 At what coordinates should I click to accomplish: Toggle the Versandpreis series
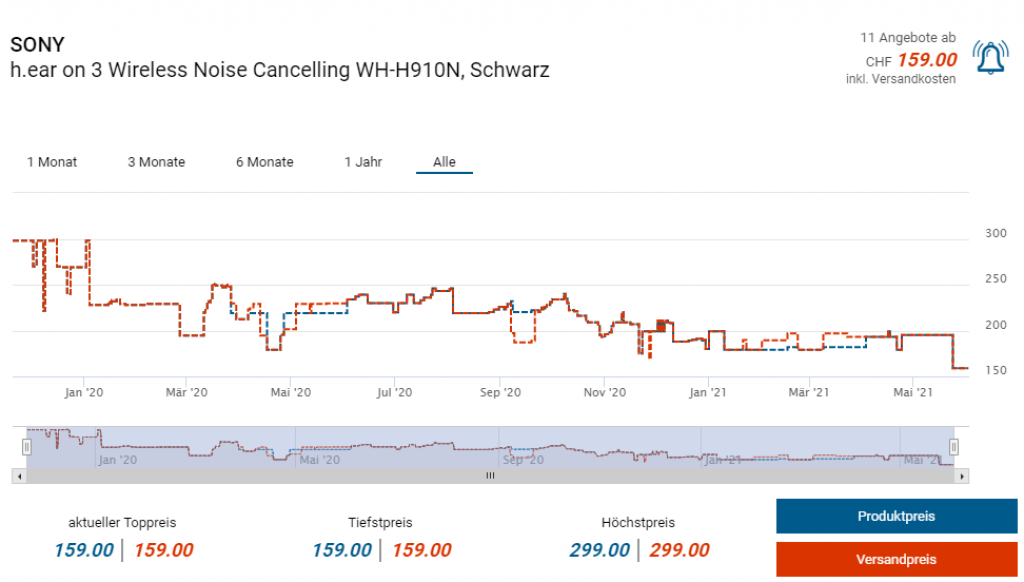click(x=896, y=559)
